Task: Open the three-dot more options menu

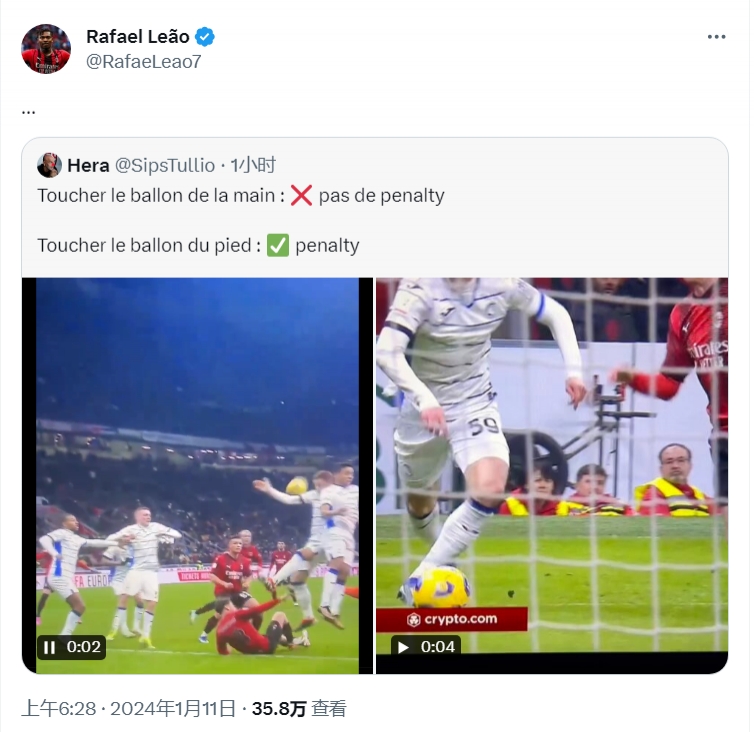Action: [716, 37]
